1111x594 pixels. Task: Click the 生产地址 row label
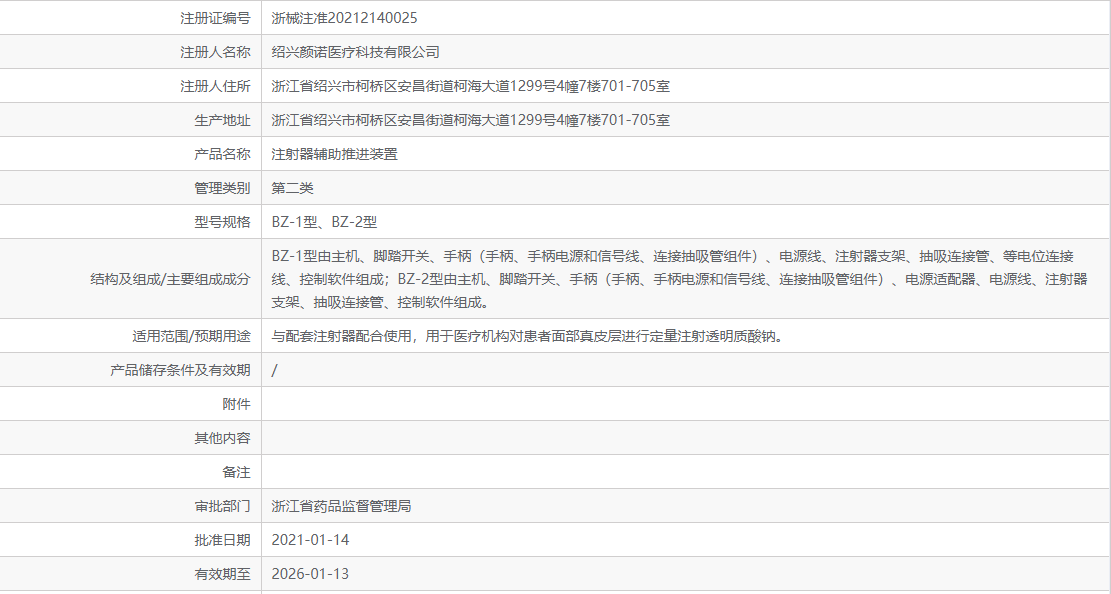(x=222, y=119)
